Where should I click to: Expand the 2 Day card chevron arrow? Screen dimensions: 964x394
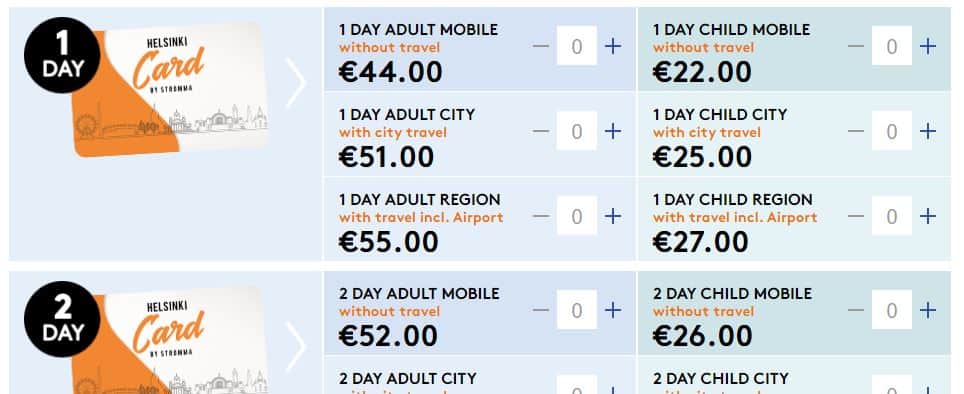click(296, 347)
